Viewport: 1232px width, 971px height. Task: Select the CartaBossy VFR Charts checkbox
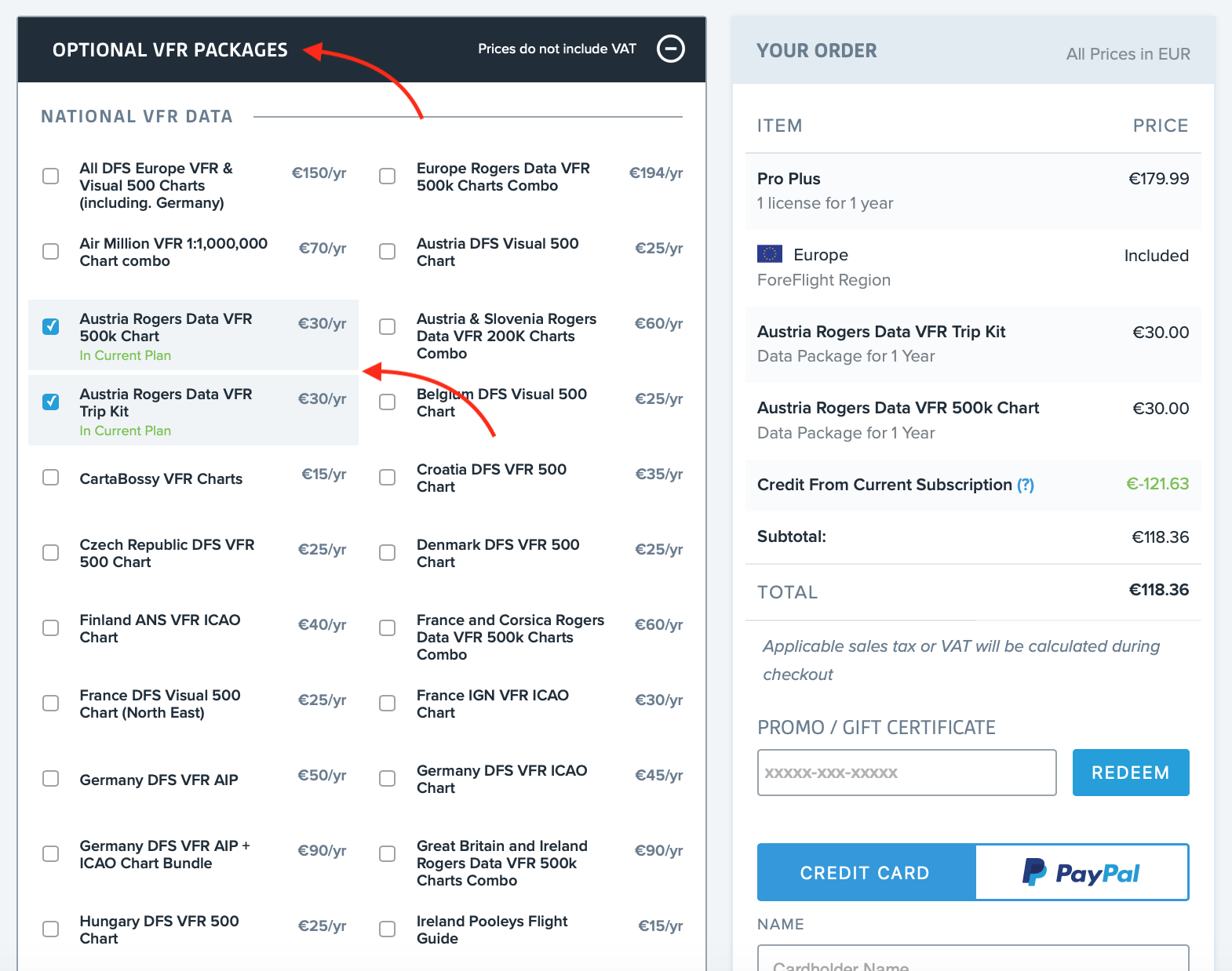[51, 477]
